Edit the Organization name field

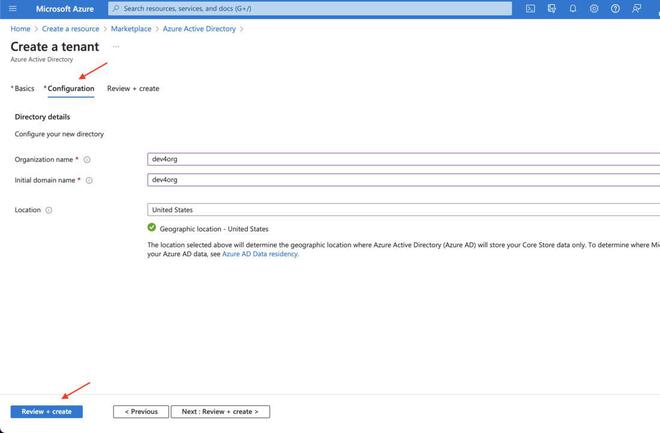(x=404, y=159)
